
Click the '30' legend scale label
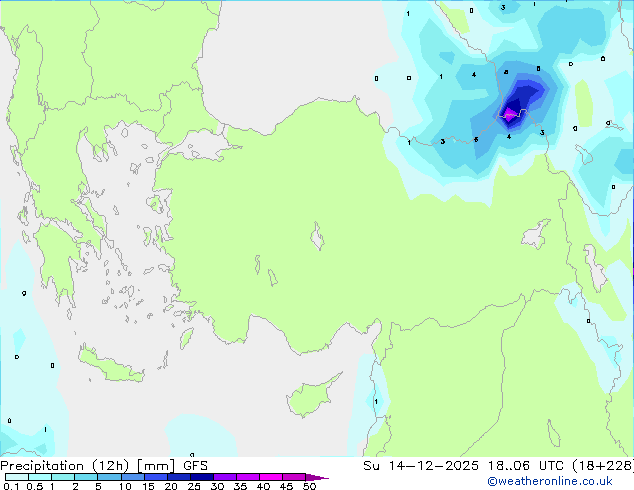point(217,486)
